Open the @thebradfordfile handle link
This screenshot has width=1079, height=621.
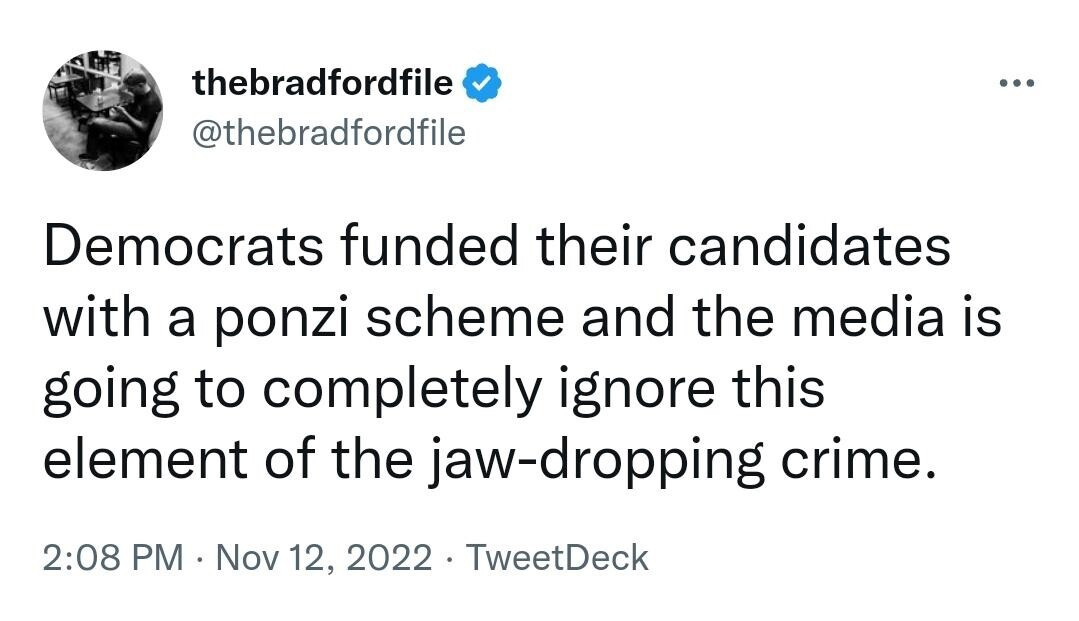coord(328,132)
